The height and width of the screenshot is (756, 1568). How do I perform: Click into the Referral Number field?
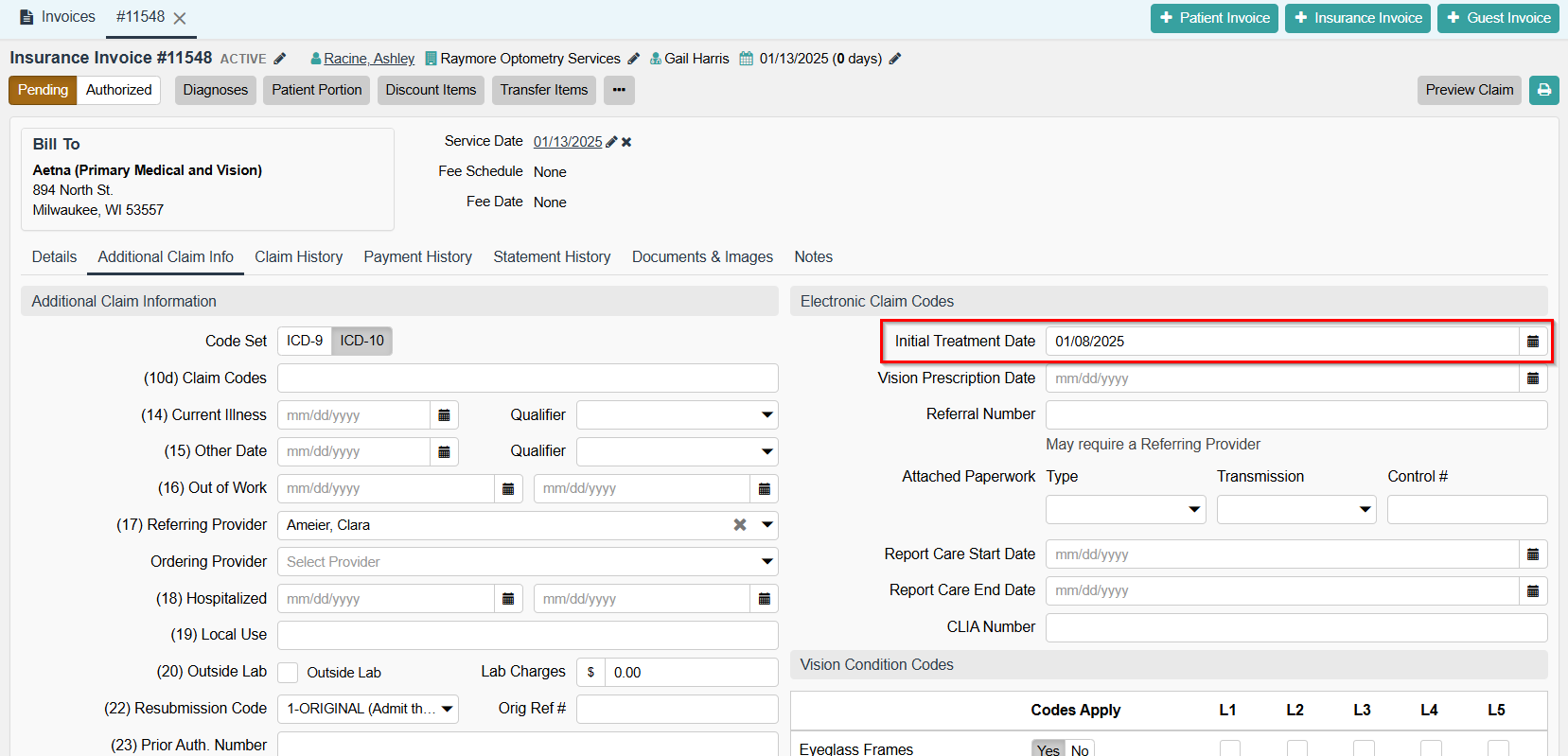point(1295,414)
